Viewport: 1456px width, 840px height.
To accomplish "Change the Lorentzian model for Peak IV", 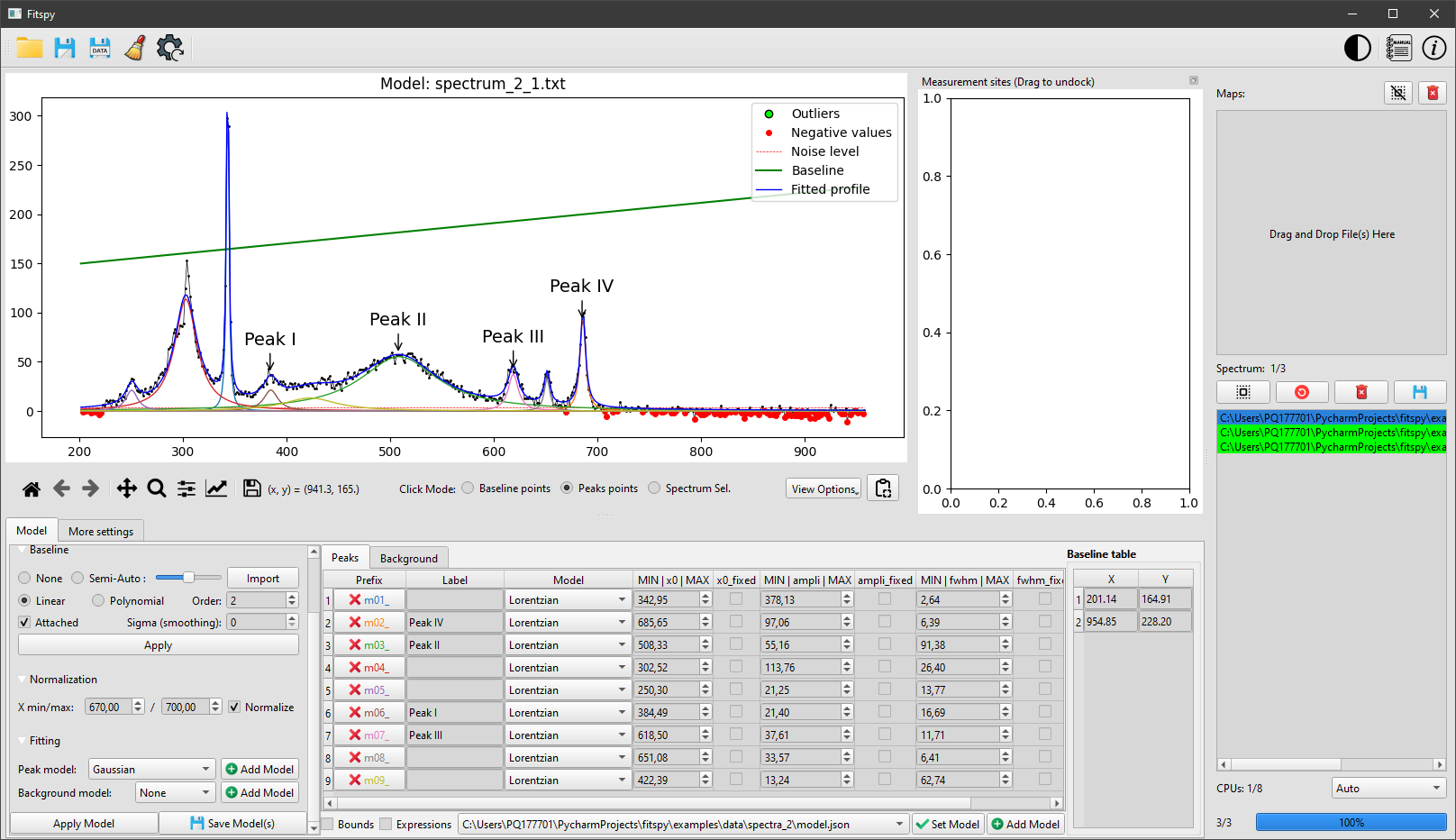I will [567, 621].
